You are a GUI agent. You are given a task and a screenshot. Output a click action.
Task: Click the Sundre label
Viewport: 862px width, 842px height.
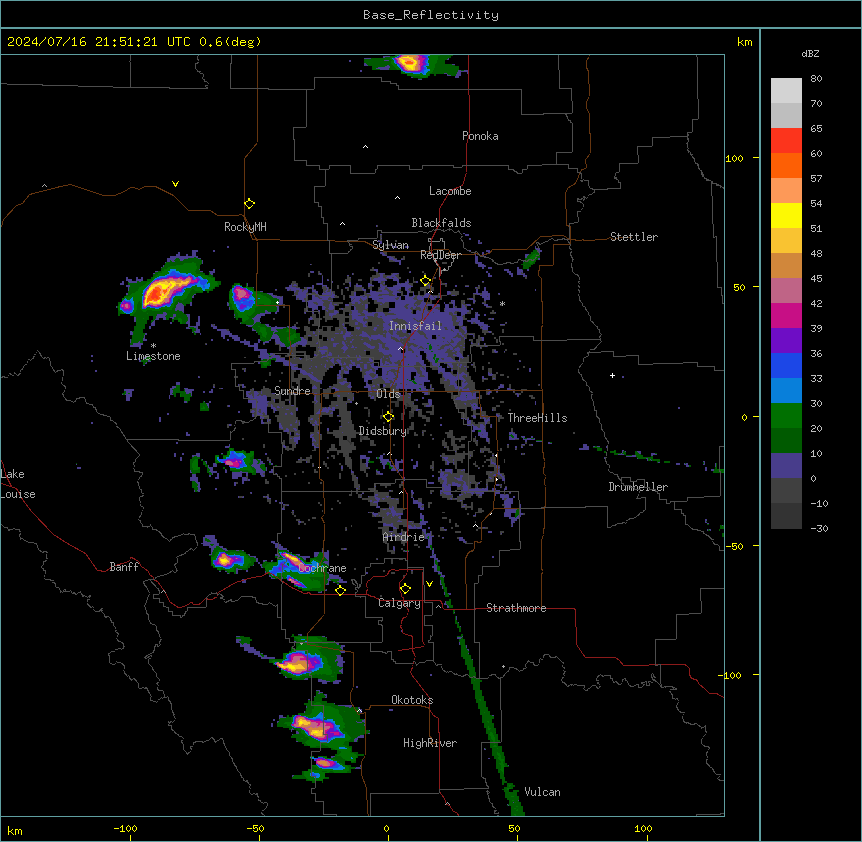coord(292,391)
